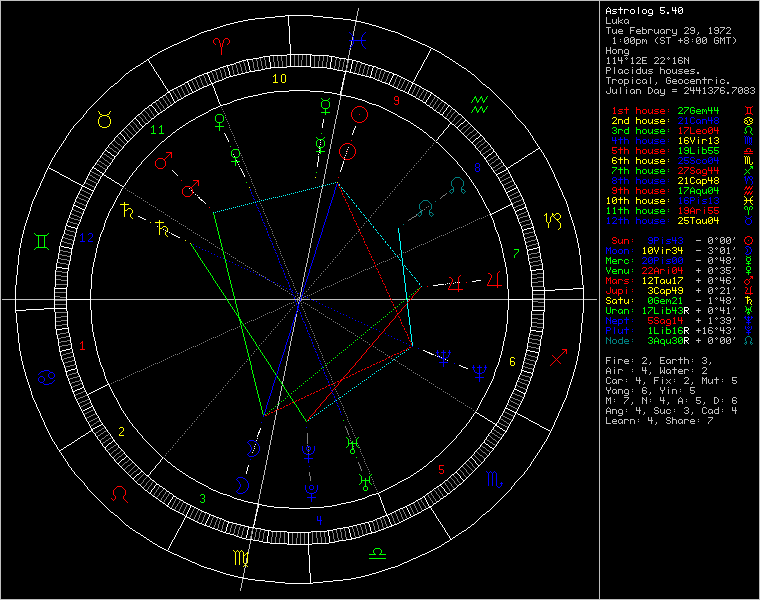The height and width of the screenshot is (600, 760).
Task: Click the outermost blue Neptune trident in the chart
Action: click(479, 372)
